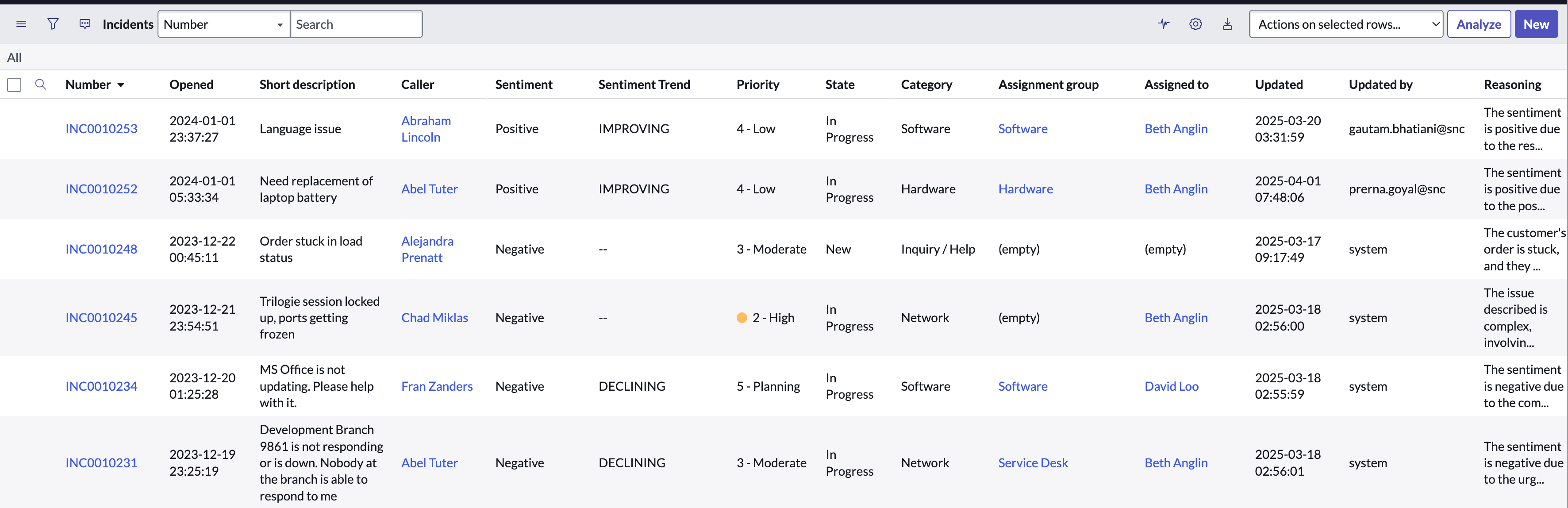Screen dimensions: 1568x508
Task: Click in the Search input field
Action: click(356, 24)
